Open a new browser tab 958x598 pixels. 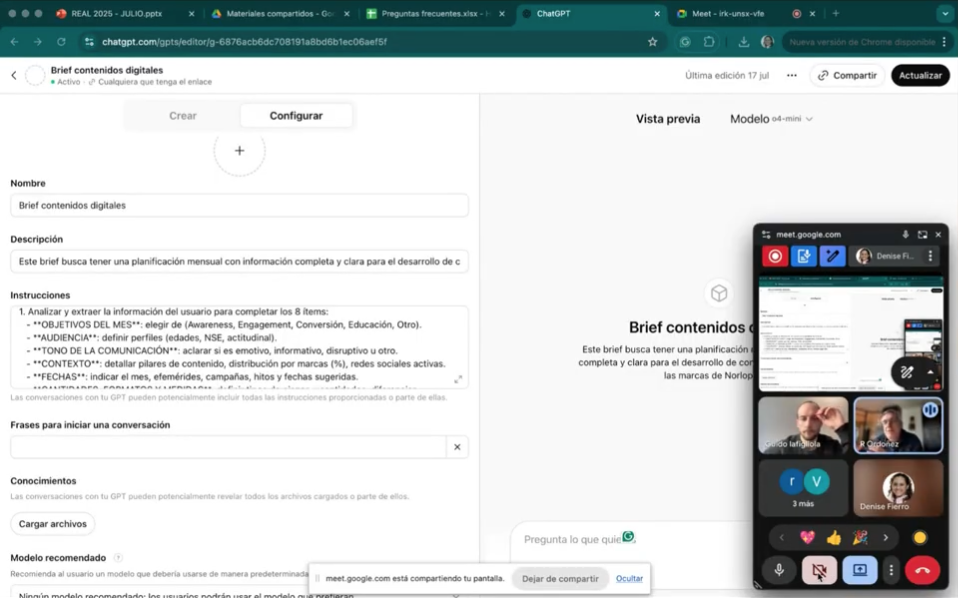point(836,13)
